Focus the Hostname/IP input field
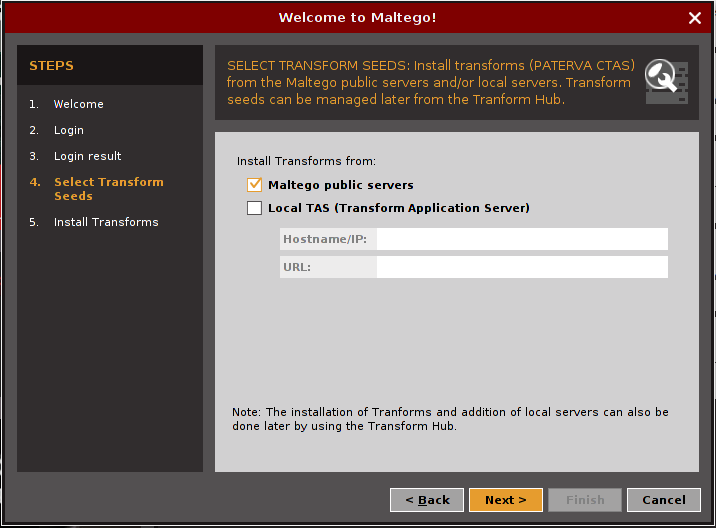The image size is (716, 528). click(x=521, y=239)
